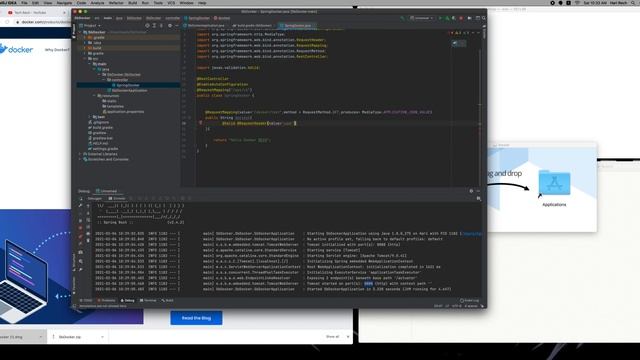Open the Refactor menu
This screenshot has height=360, width=640.
pyautogui.click(x=116, y=3)
